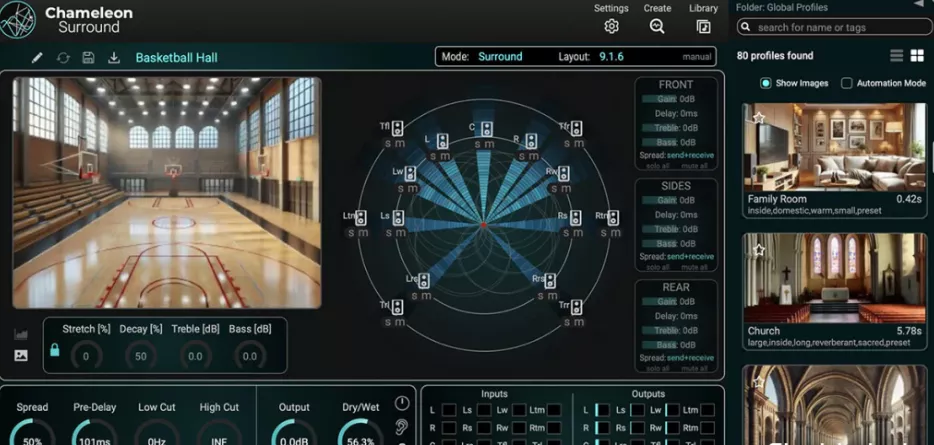Click the reload profile icon

point(63,58)
